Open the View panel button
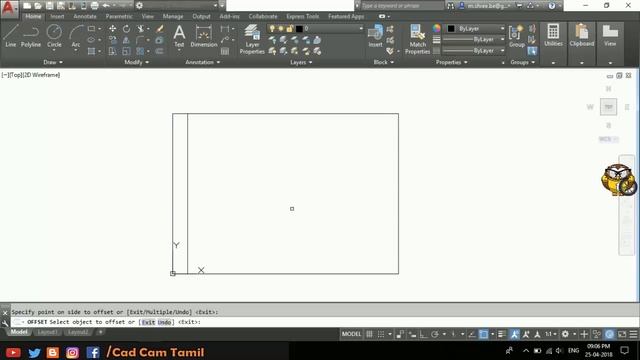 pyautogui.click(x=610, y=35)
